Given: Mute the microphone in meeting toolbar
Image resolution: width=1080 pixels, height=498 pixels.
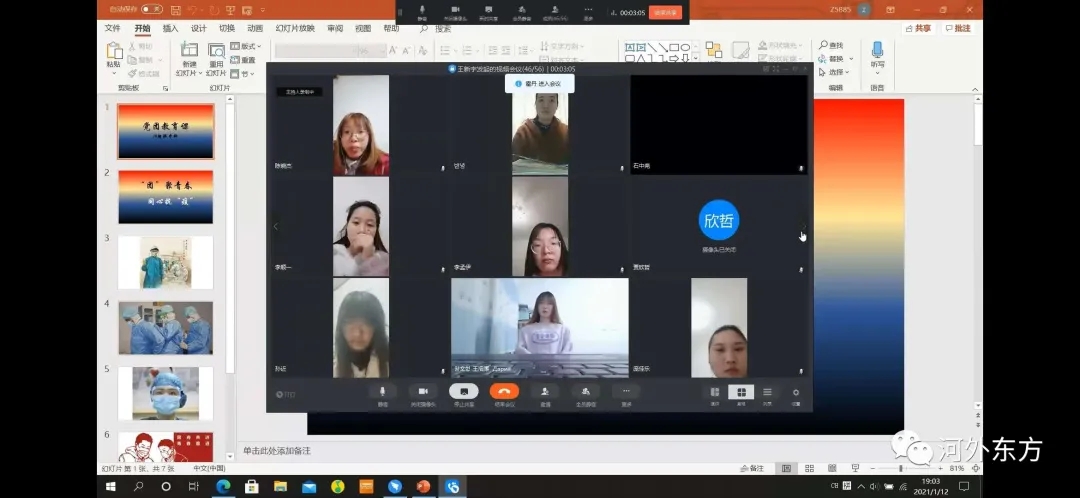Looking at the screenshot, I should pyautogui.click(x=382, y=392).
